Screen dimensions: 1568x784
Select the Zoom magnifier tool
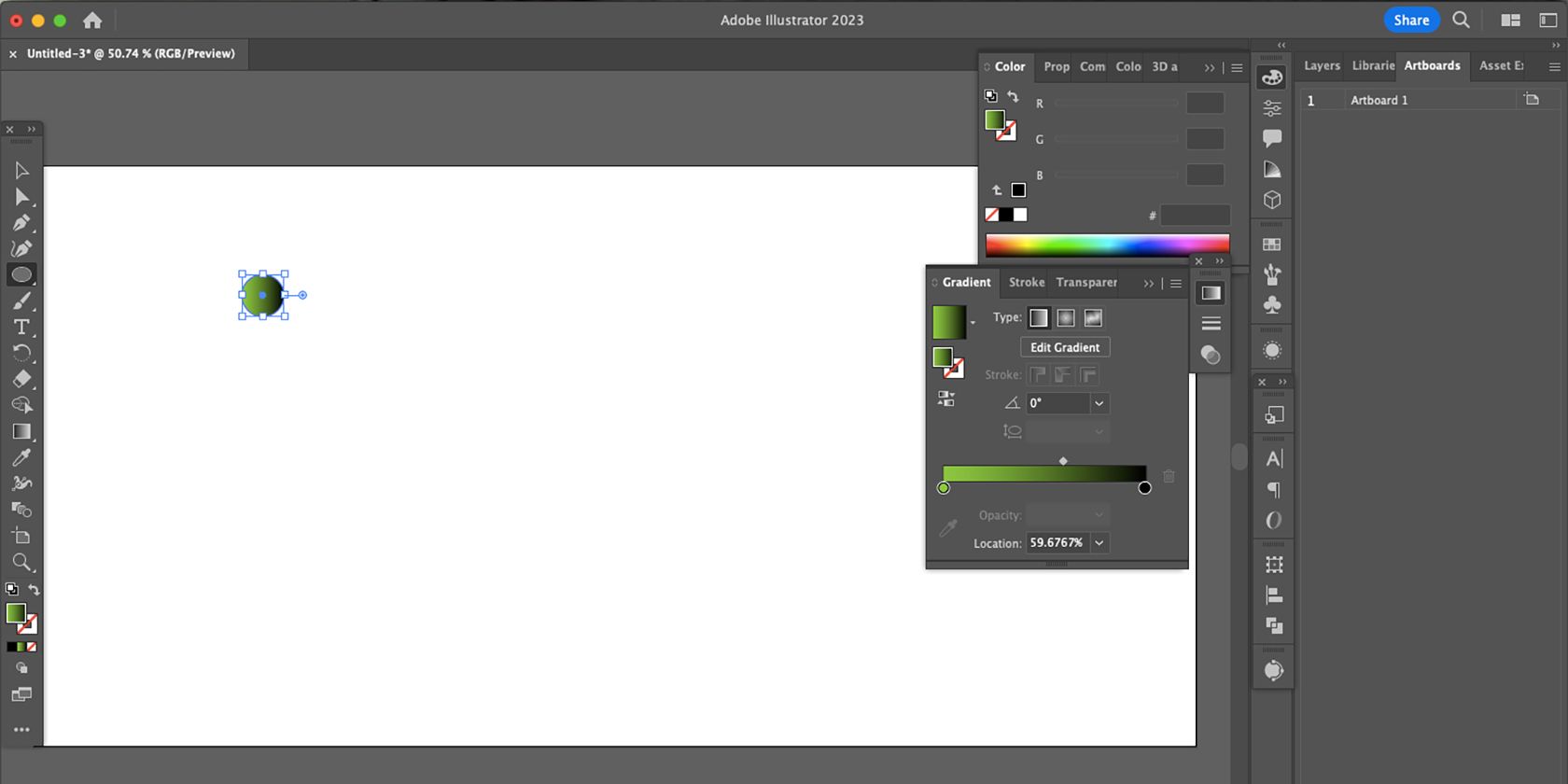(21, 562)
